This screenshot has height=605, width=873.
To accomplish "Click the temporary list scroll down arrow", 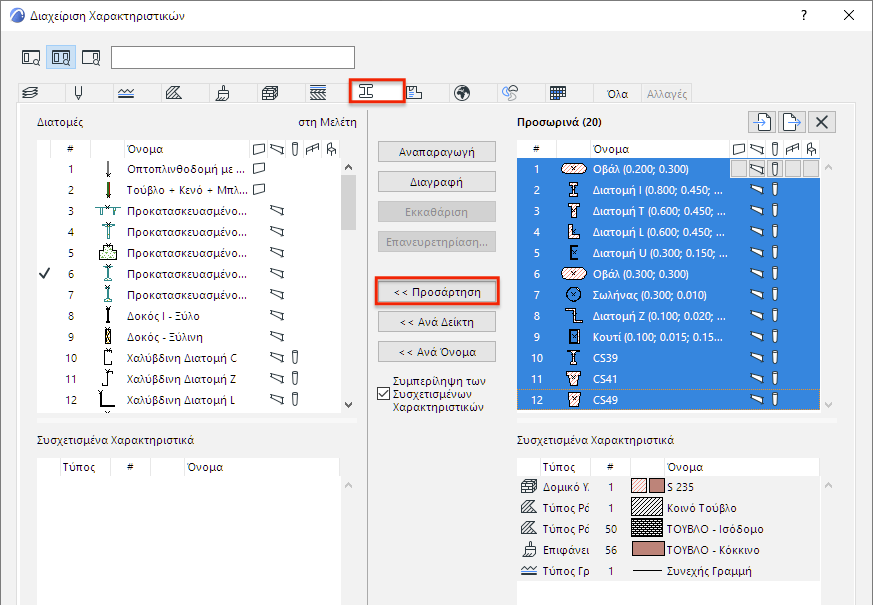I will click(x=828, y=405).
